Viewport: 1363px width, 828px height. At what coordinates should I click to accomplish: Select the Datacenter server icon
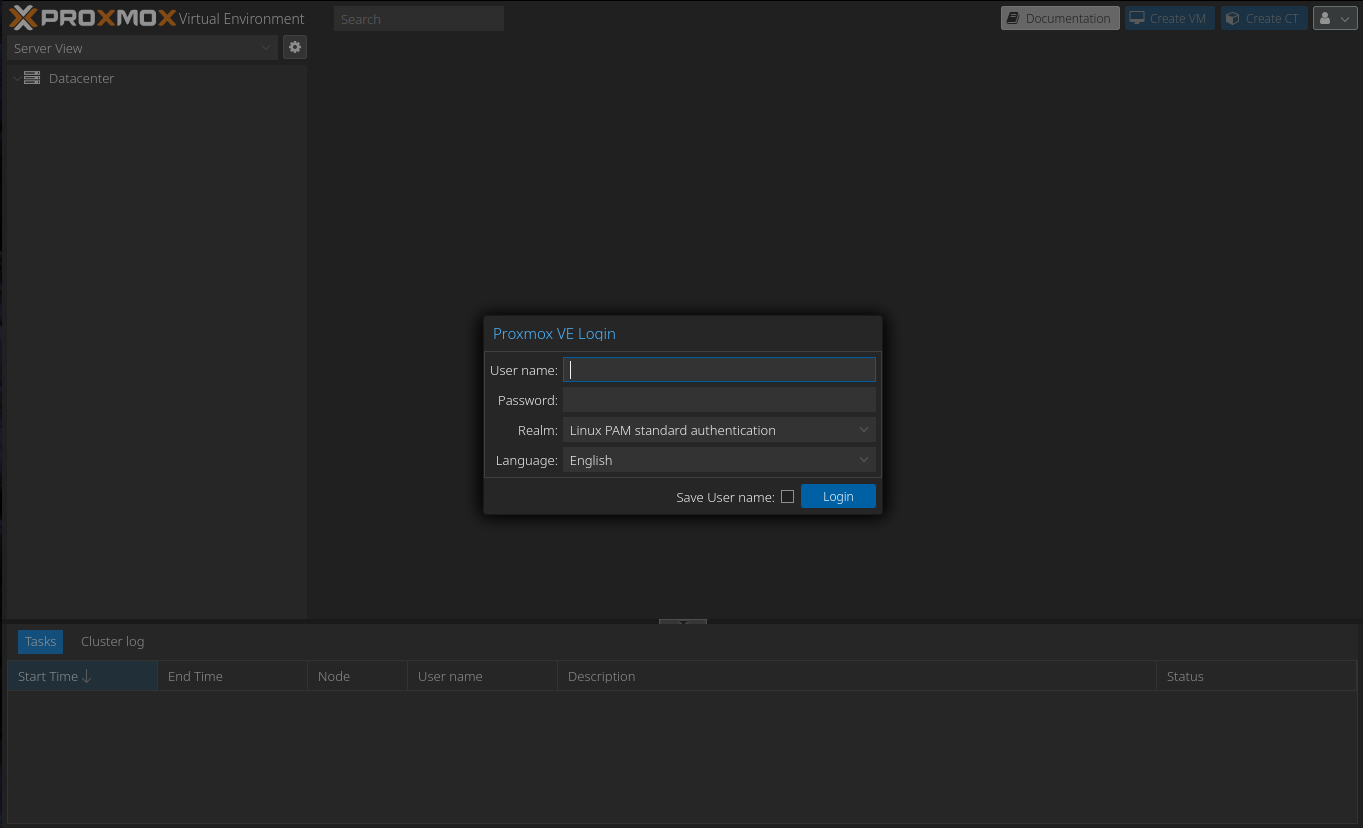pyautogui.click(x=32, y=78)
